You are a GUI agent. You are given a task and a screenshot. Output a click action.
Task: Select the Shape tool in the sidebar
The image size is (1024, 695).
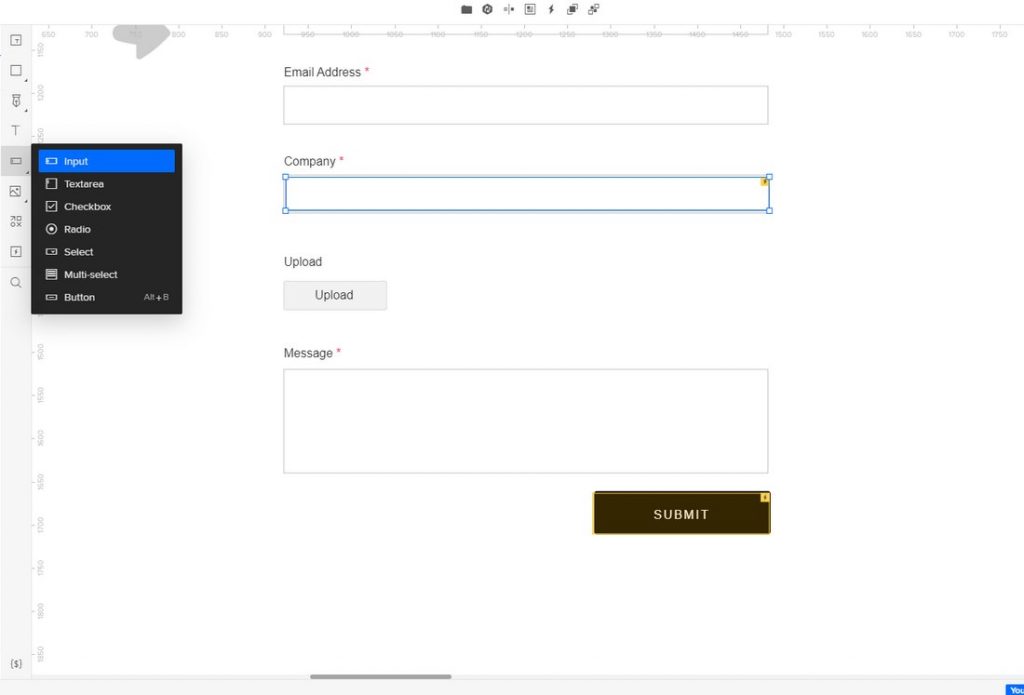coord(15,70)
